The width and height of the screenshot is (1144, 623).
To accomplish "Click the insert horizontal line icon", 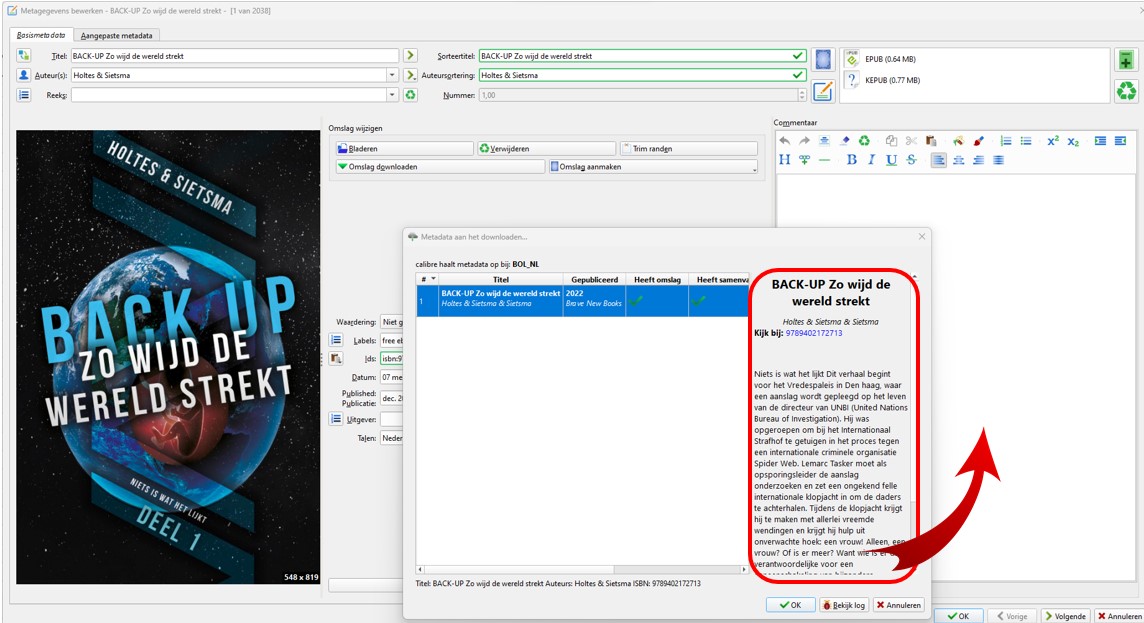I will (824, 160).
